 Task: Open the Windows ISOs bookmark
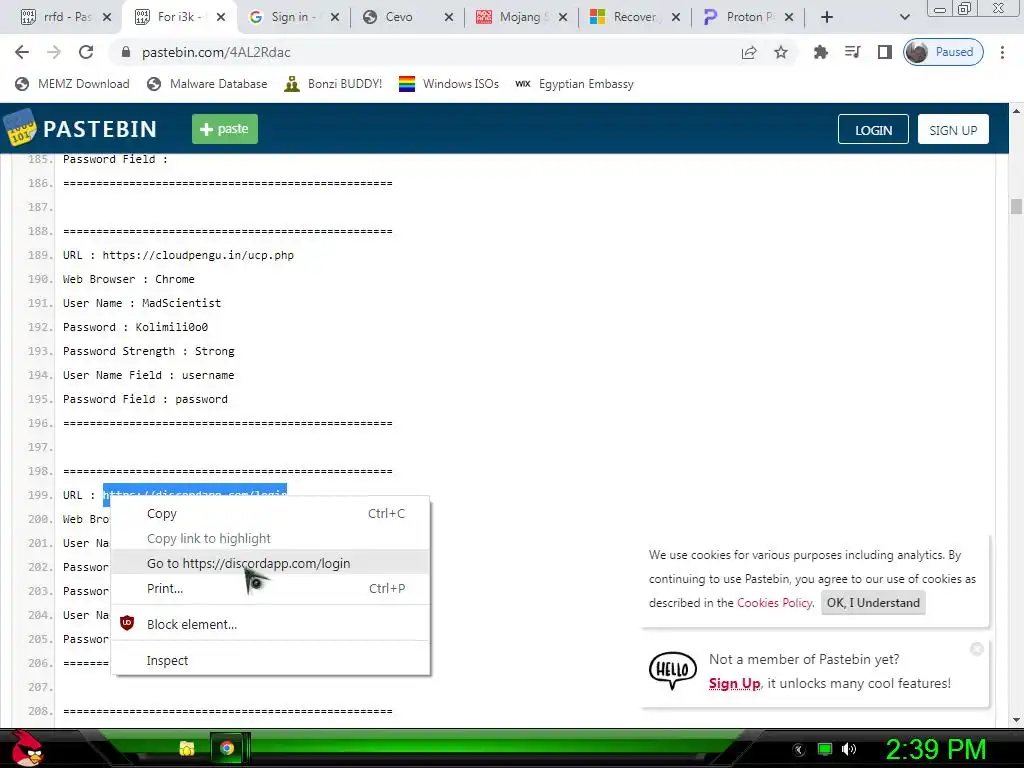[449, 84]
